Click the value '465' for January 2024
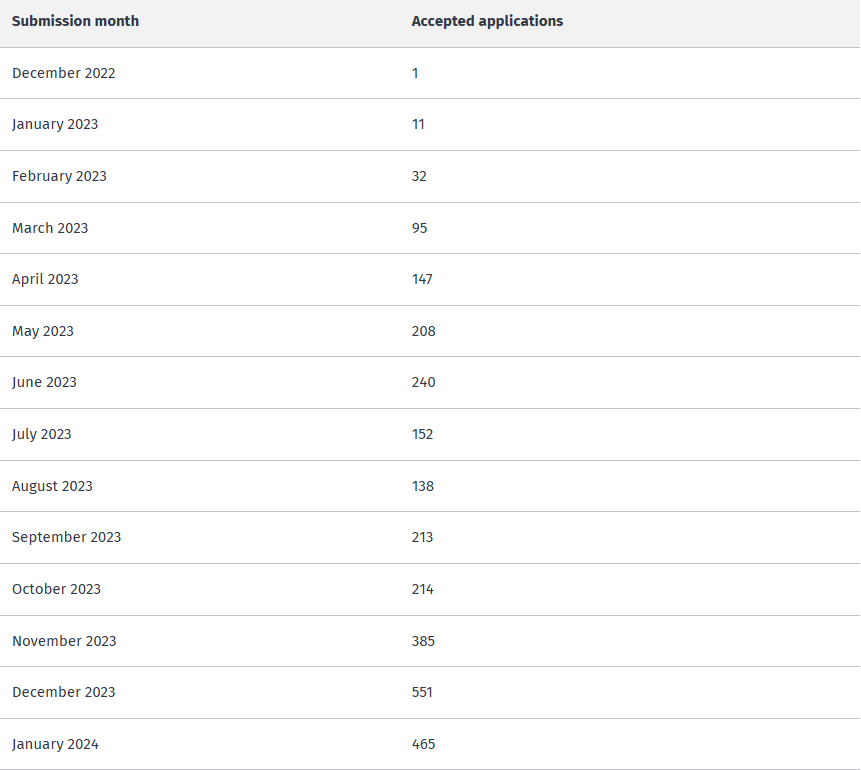The image size is (861, 770). (x=423, y=744)
